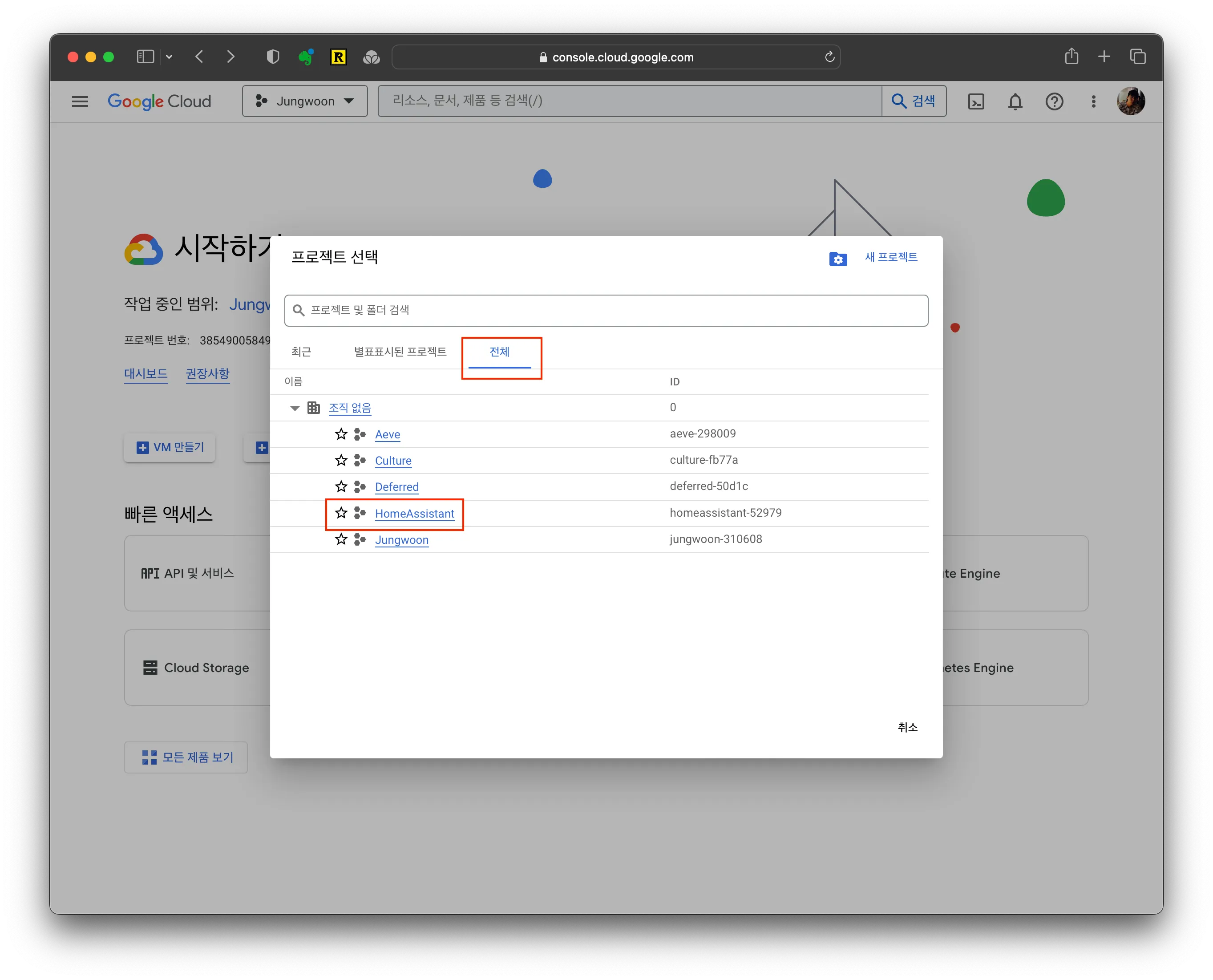
Task: Open the 조직 없음 organization link
Action: click(x=349, y=408)
